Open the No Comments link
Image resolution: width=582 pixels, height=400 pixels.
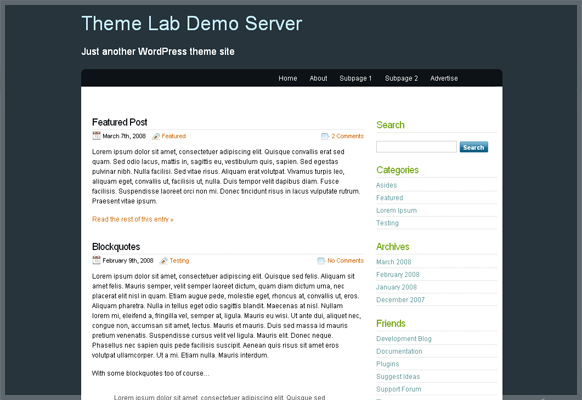tap(345, 260)
